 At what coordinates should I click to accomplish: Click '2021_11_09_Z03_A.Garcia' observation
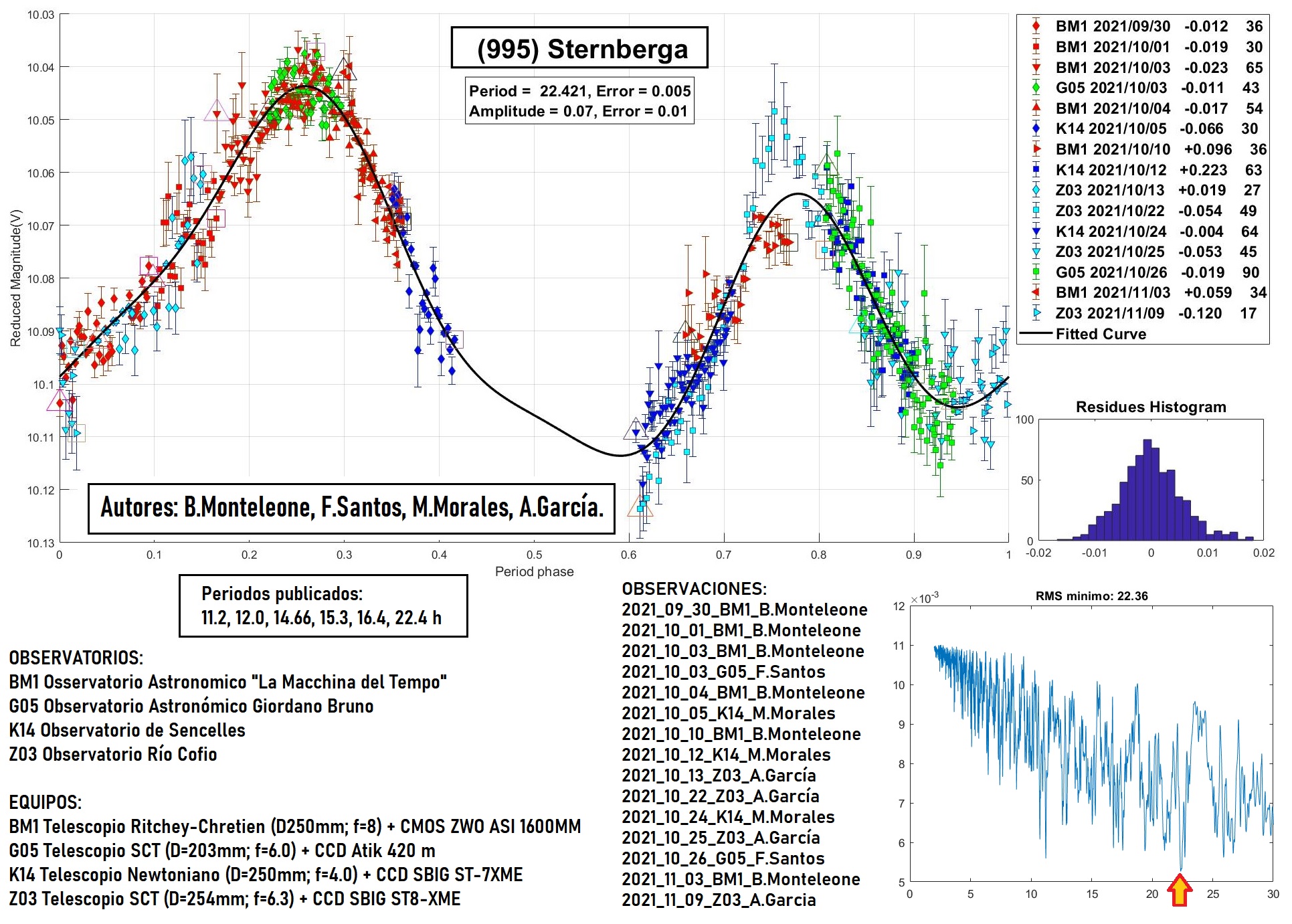pos(719,900)
